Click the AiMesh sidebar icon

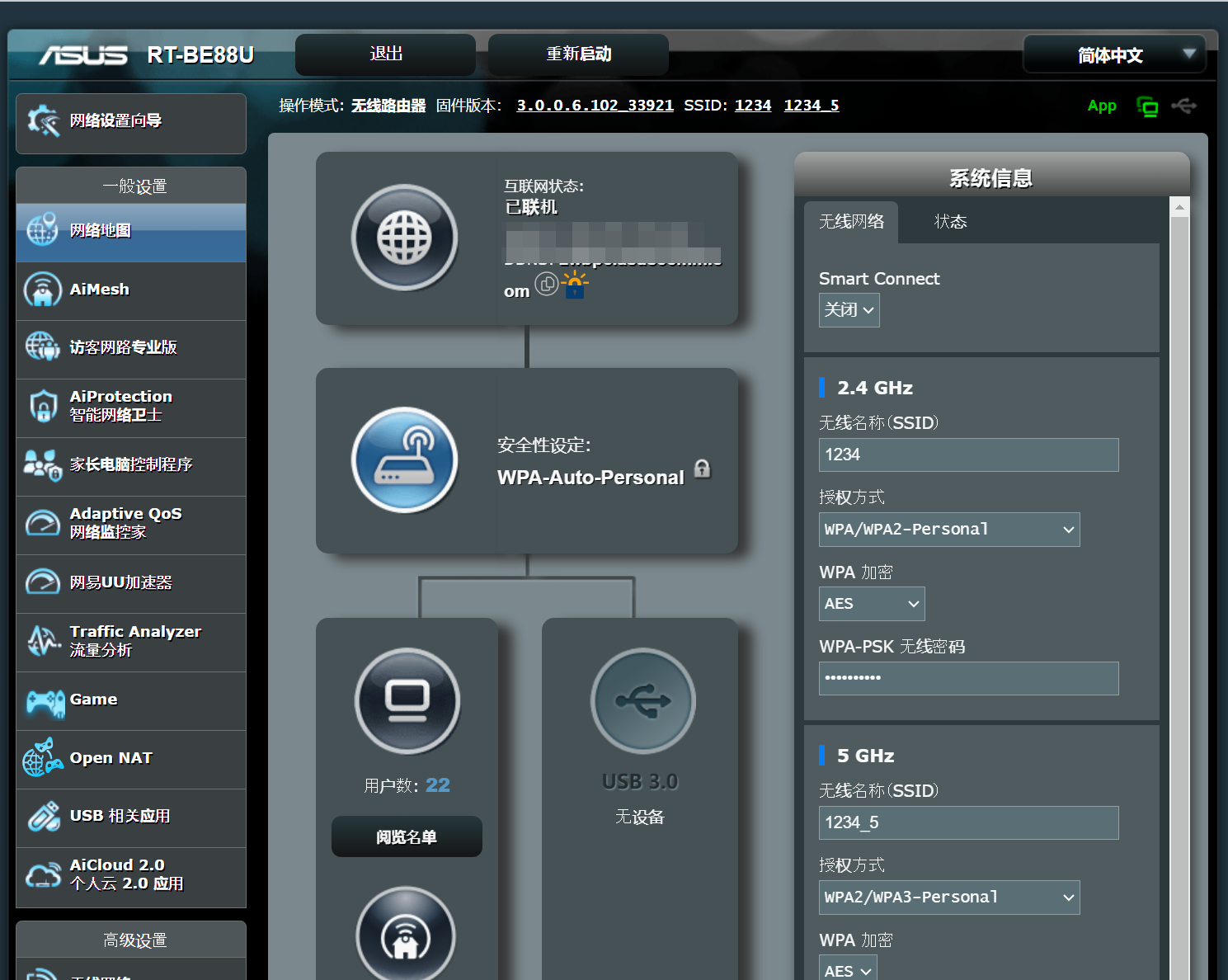pos(43,290)
